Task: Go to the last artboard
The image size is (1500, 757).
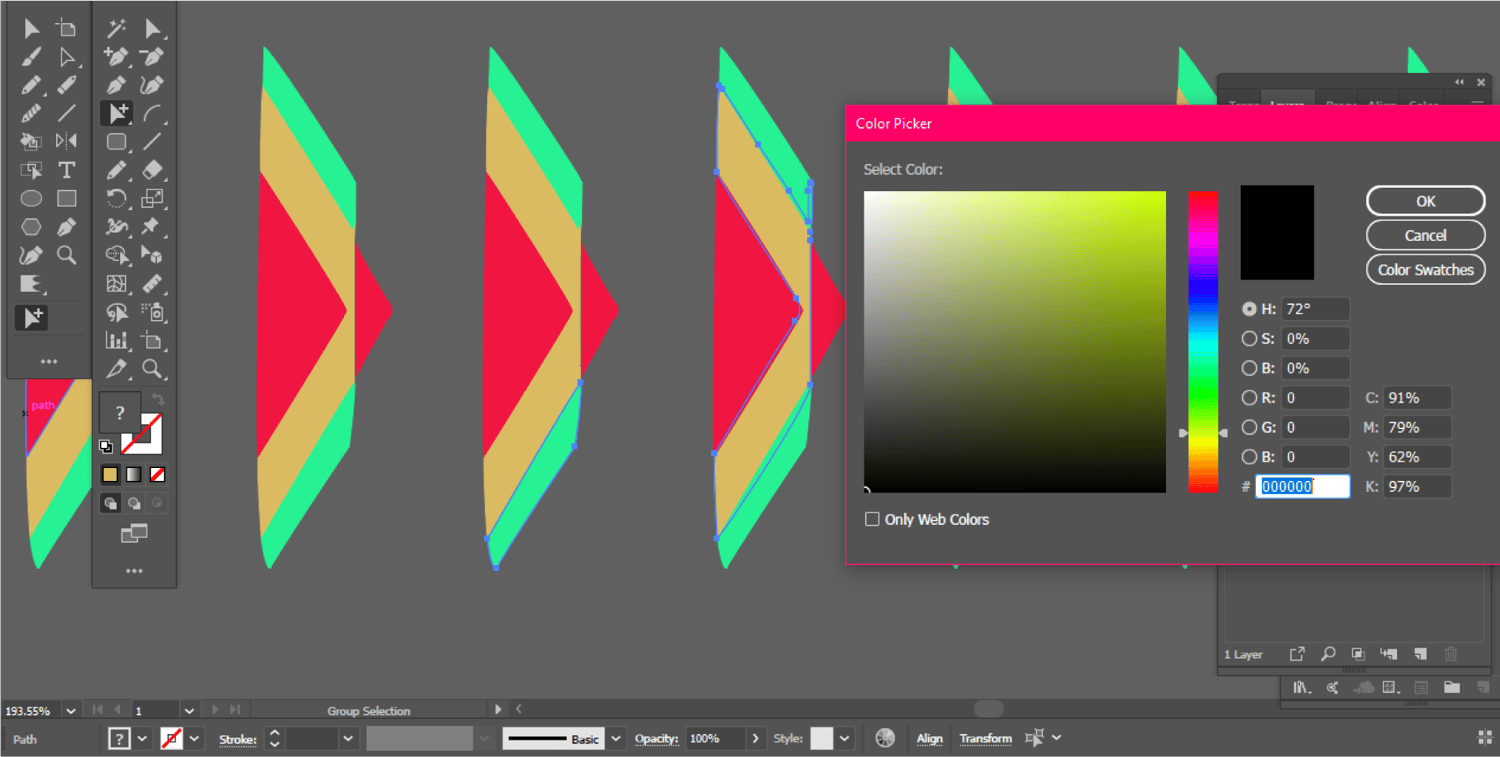Action: [x=235, y=710]
